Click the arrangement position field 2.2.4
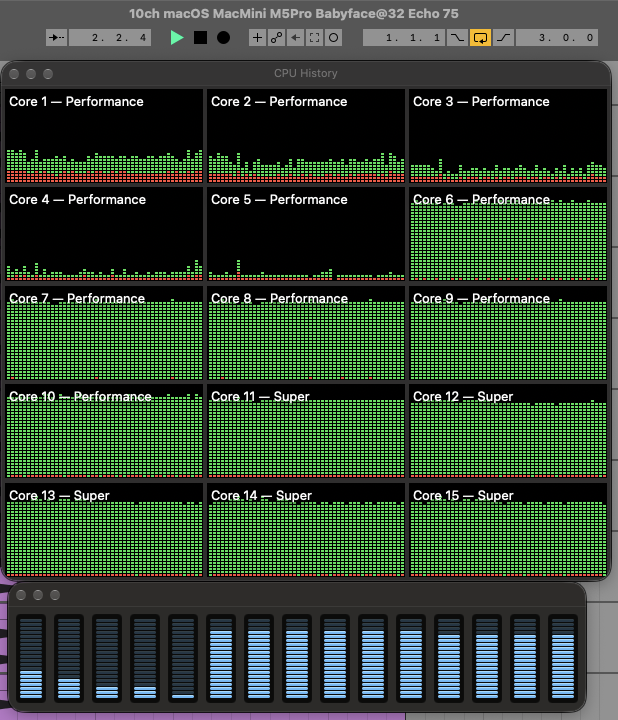The height and width of the screenshot is (720, 618). 110,38
